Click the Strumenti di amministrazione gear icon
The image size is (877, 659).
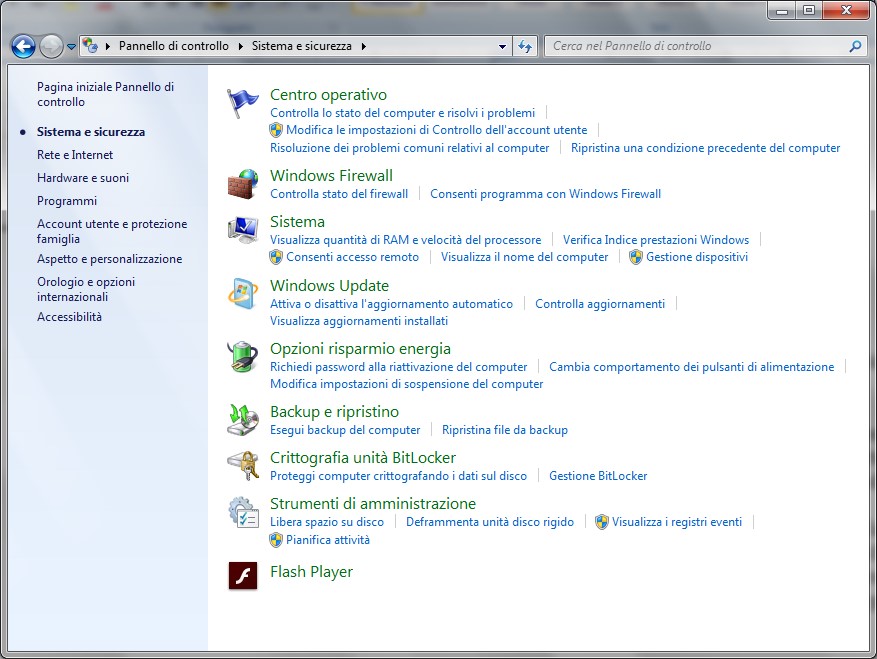tap(243, 512)
